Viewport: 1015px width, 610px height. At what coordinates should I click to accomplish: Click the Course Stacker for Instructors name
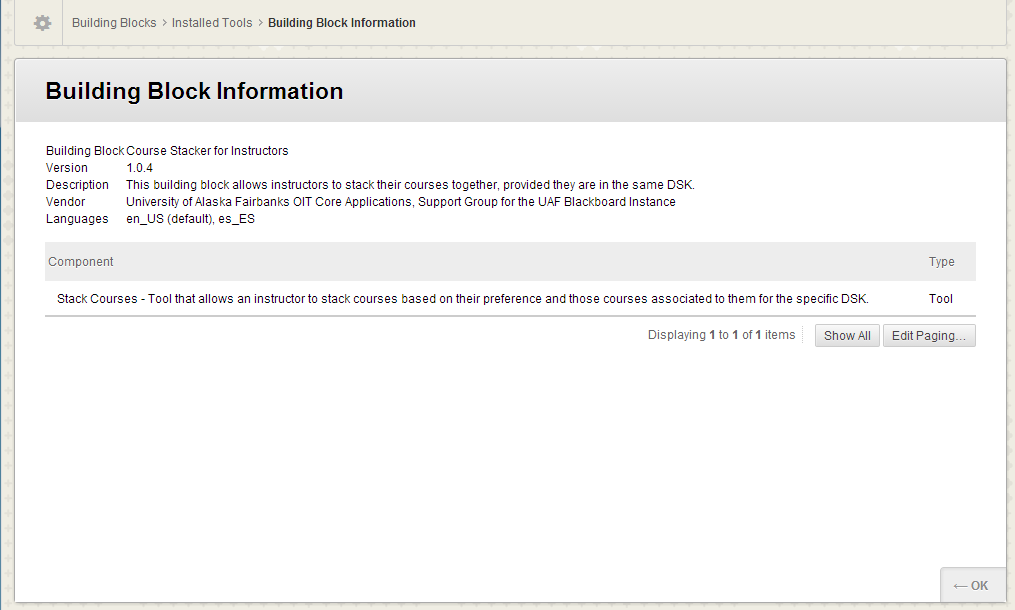207,151
